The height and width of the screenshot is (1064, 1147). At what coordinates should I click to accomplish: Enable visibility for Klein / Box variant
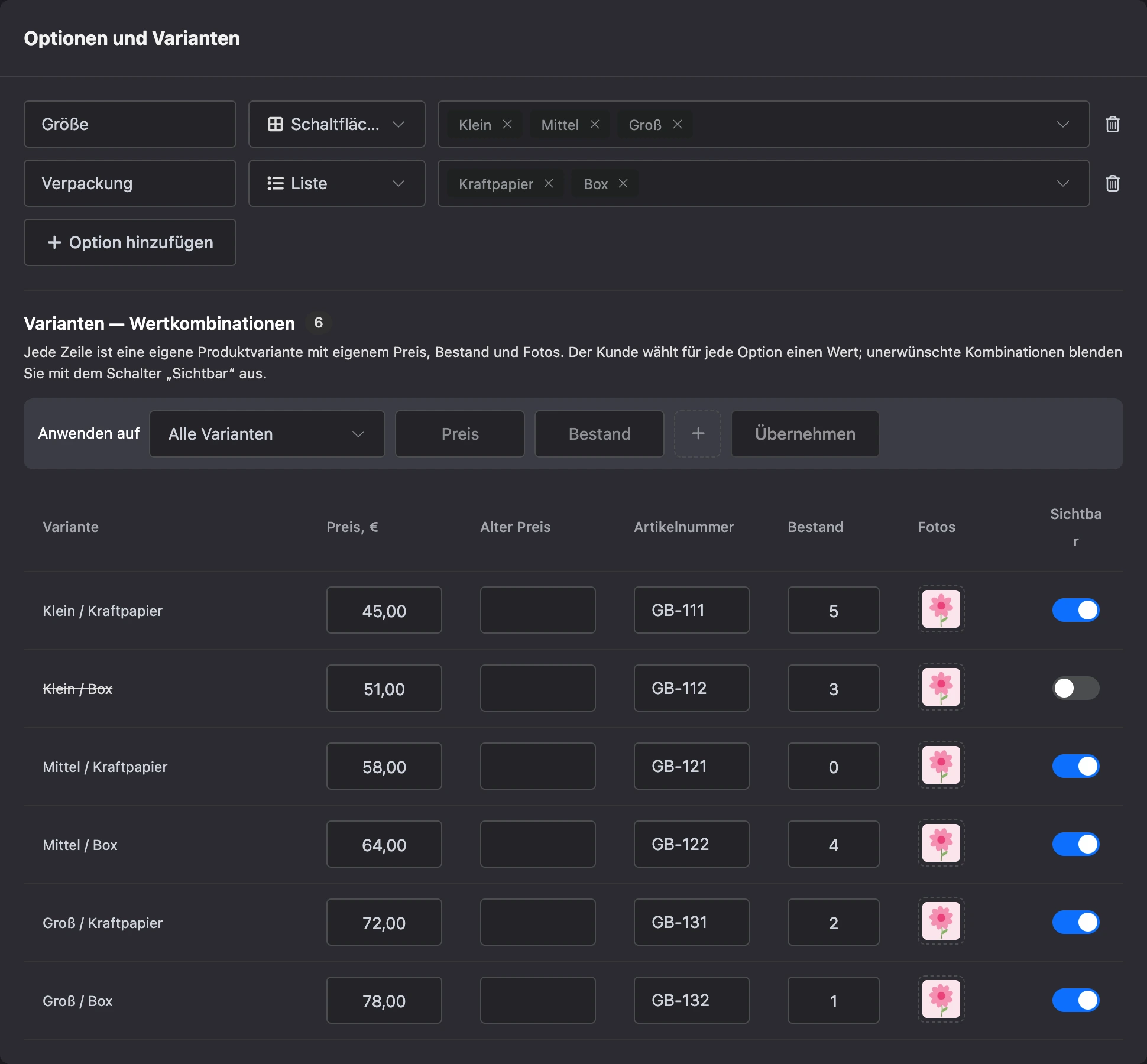1075,688
